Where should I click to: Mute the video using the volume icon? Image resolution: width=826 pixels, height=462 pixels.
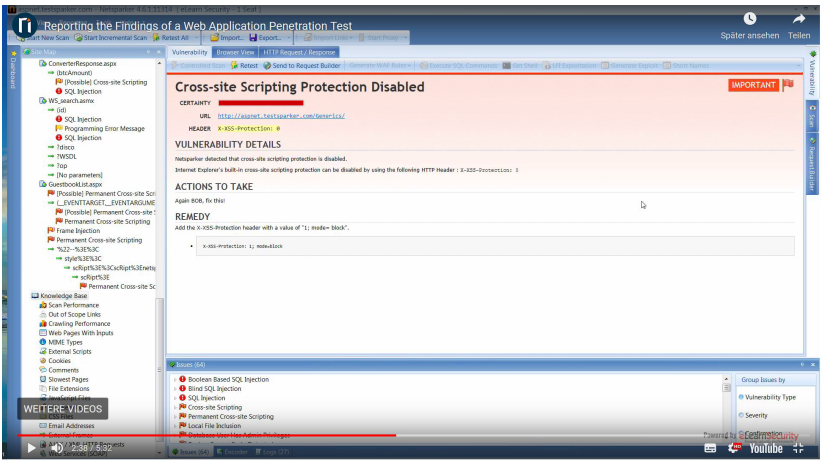tap(56, 448)
